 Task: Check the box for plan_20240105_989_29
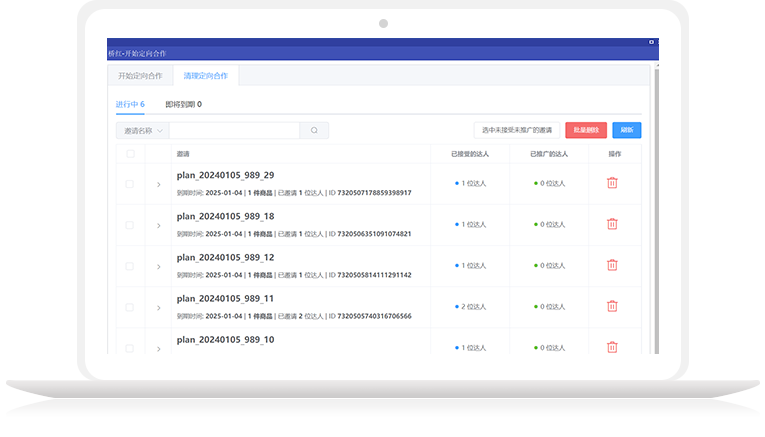[130, 184]
